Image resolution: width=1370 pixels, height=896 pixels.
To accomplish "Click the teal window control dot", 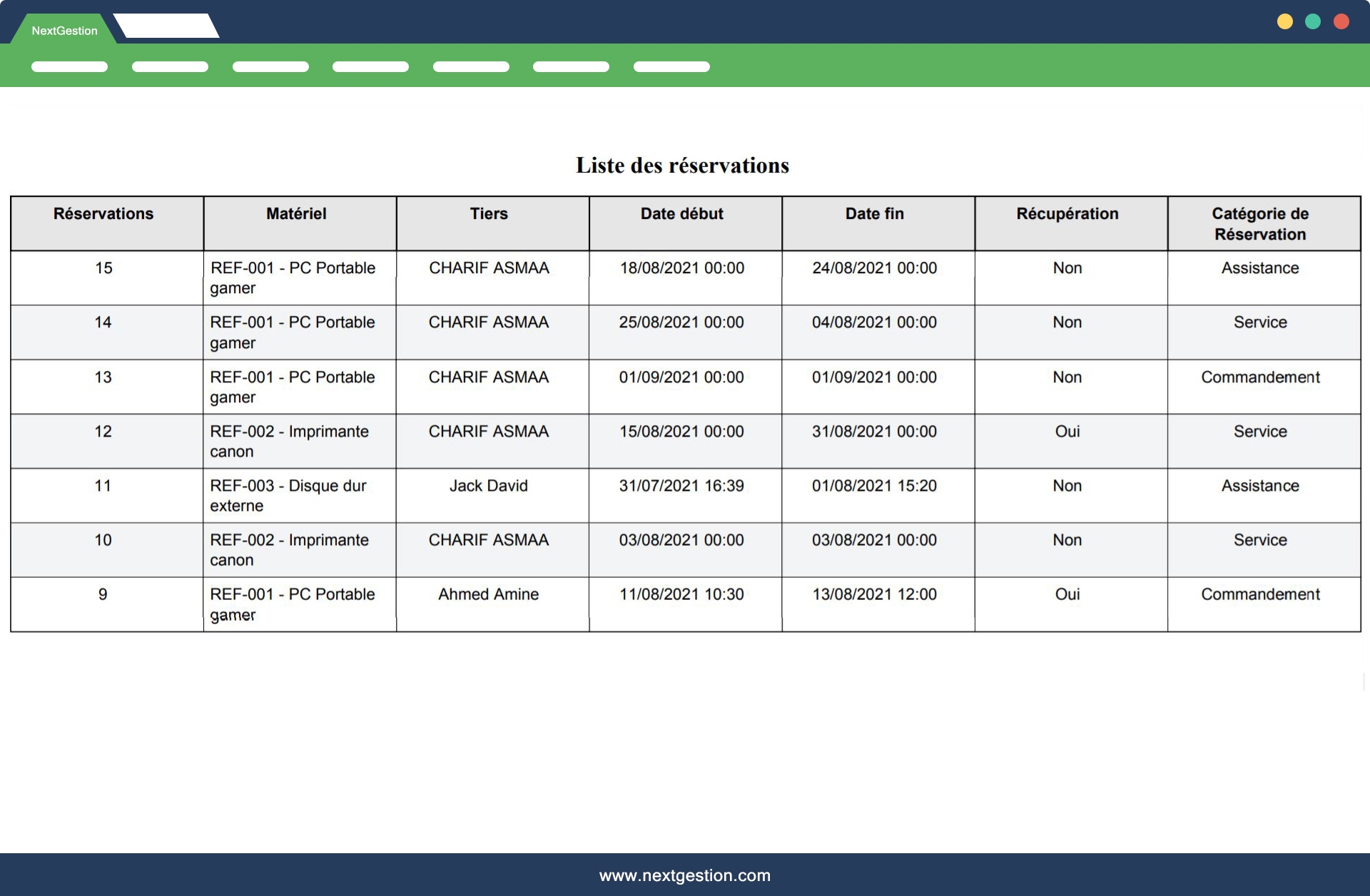I will pos(1313,21).
